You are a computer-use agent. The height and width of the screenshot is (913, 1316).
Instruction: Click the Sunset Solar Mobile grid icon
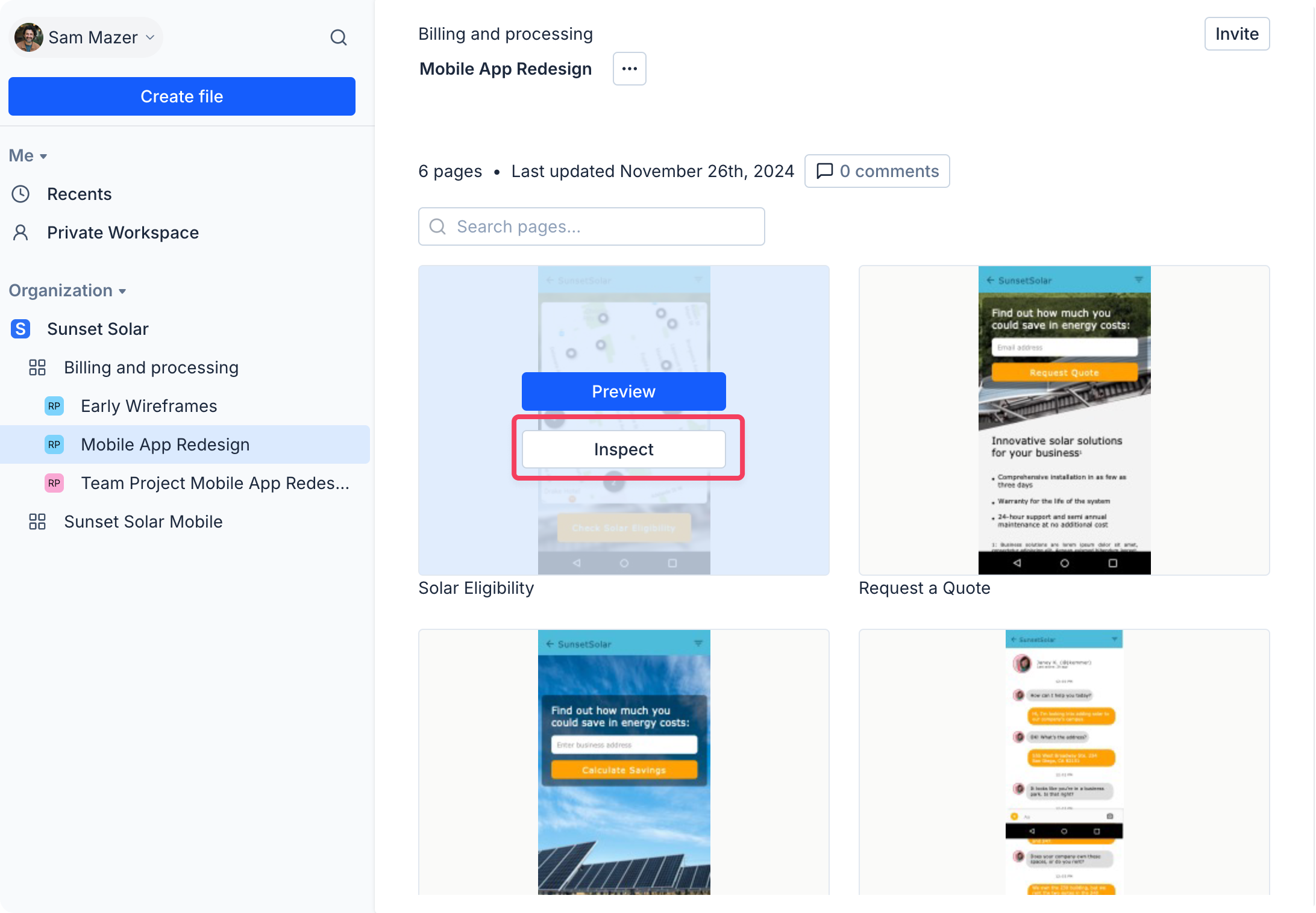coord(37,522)
